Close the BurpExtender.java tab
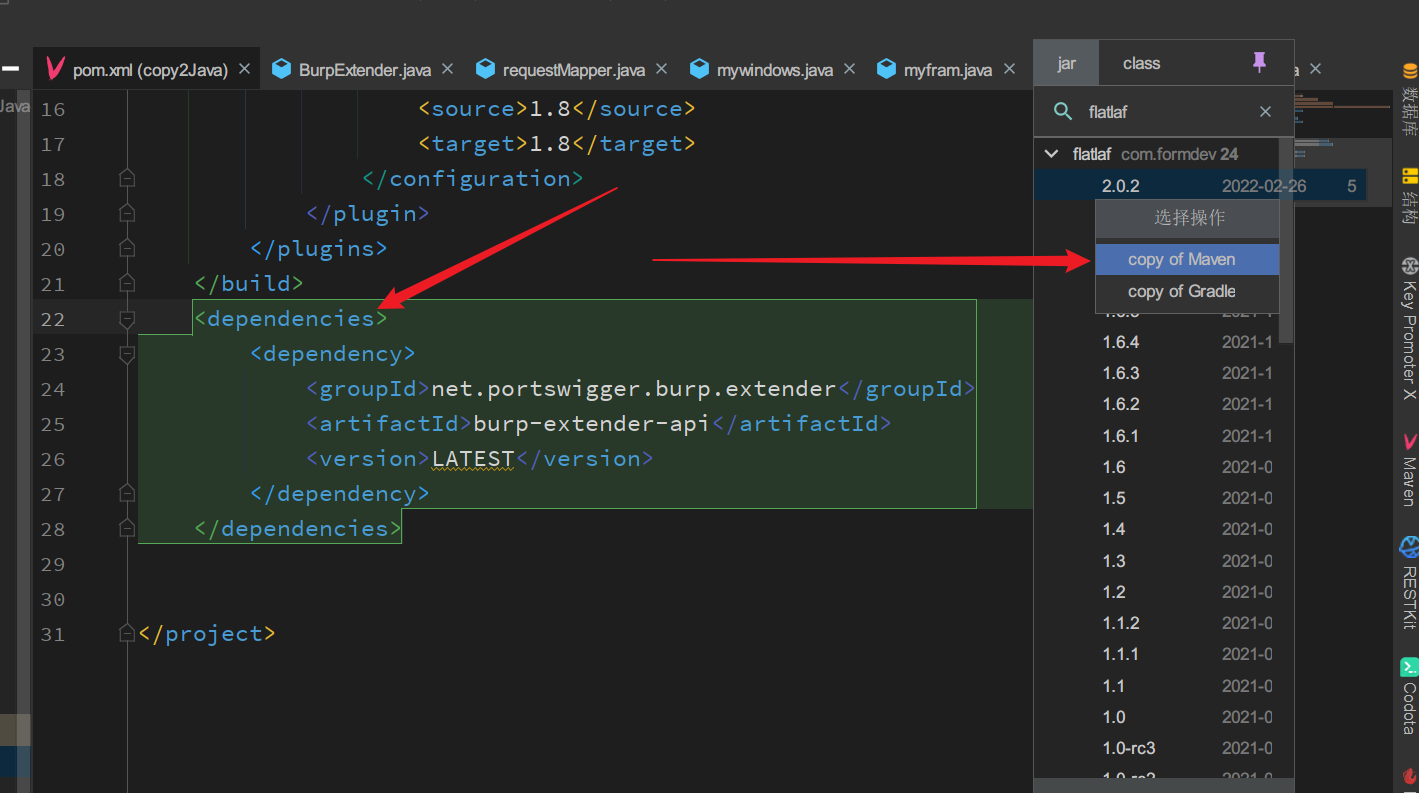This screenshot has height=793, width=1419. (447, 69)
